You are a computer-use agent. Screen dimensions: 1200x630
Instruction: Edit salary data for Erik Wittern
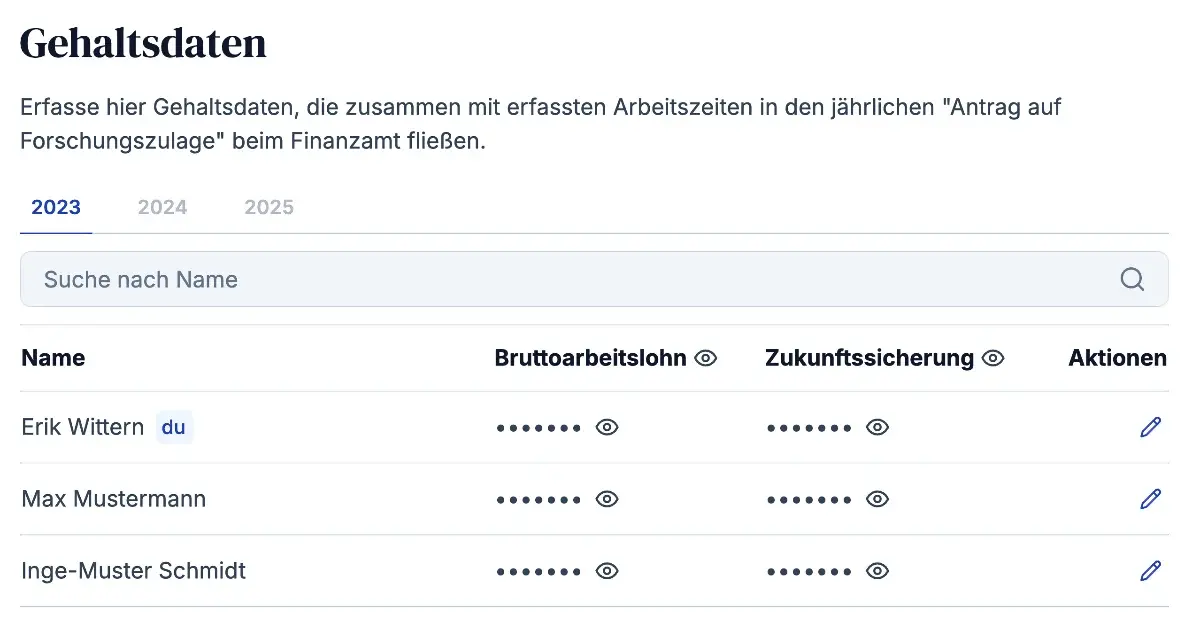tap(1151, 427)
